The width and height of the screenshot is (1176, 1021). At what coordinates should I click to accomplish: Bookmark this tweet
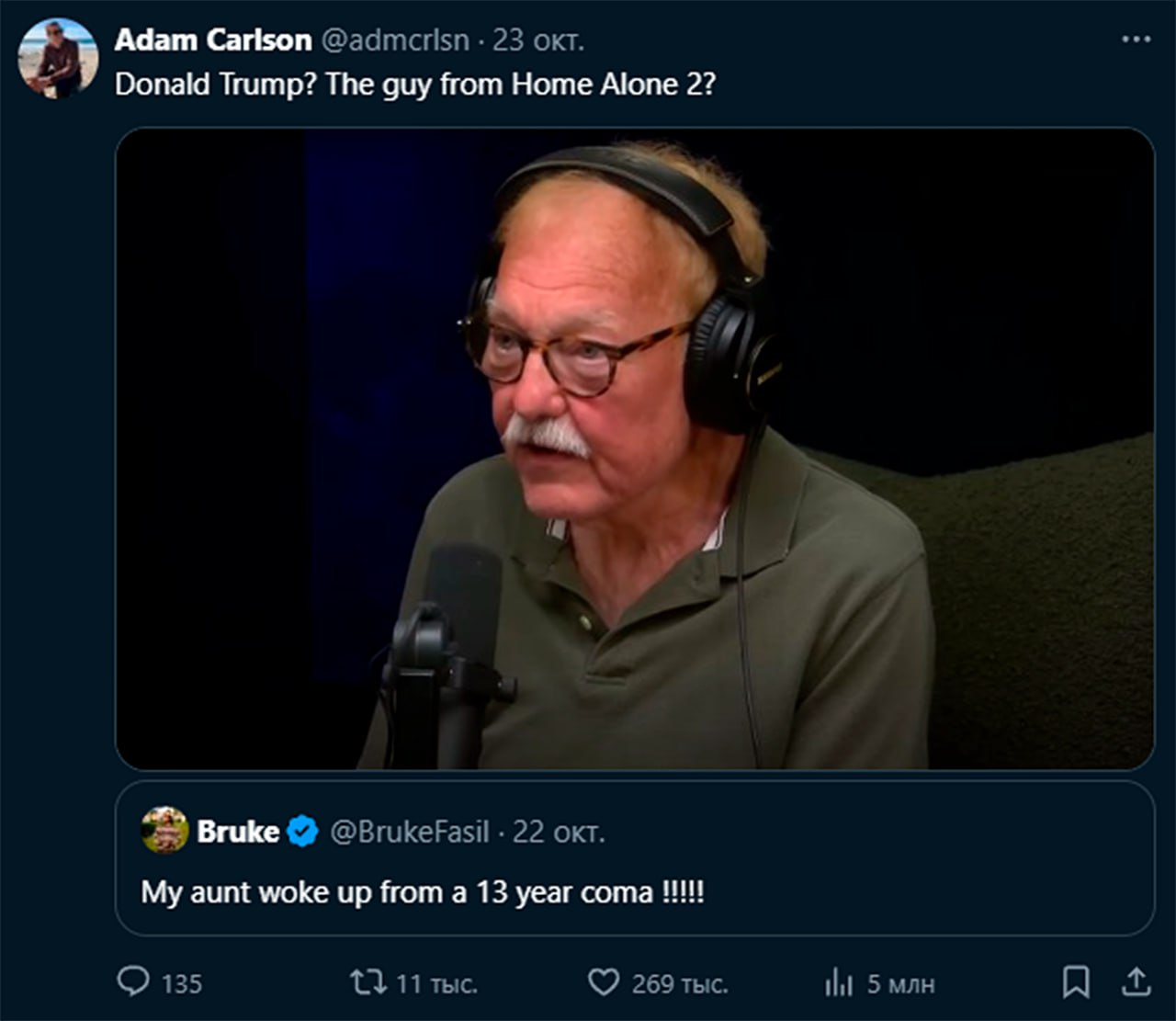pyautogui.click(x=1076, y=982)
